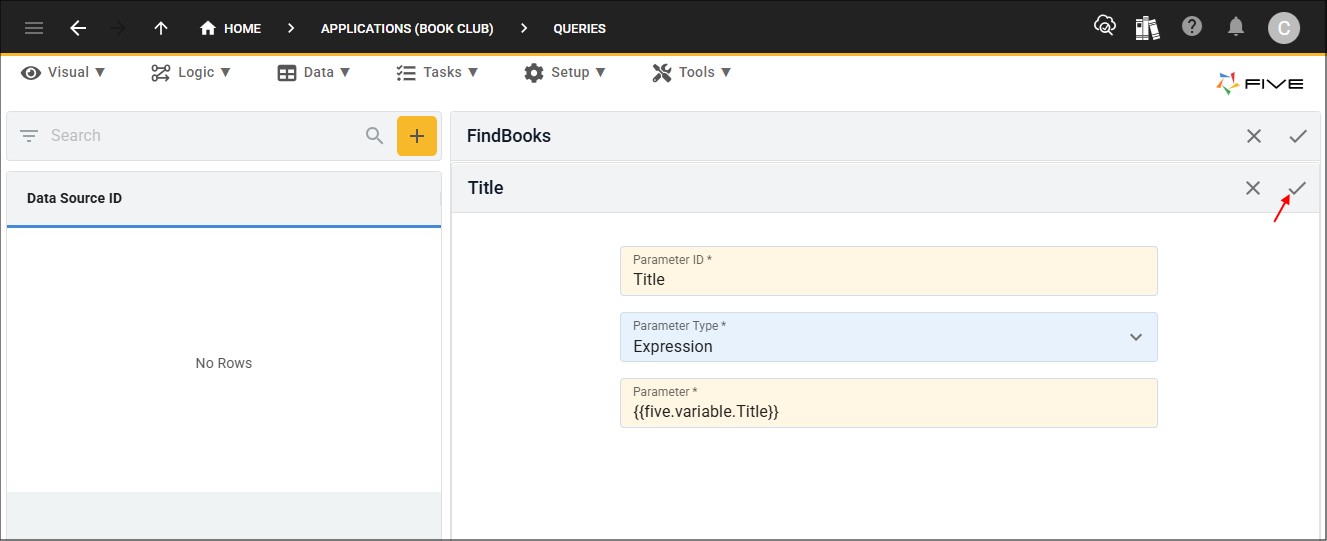Open the notifications bell
The image size is (1327, 541).
click(x=1237, y=27)
